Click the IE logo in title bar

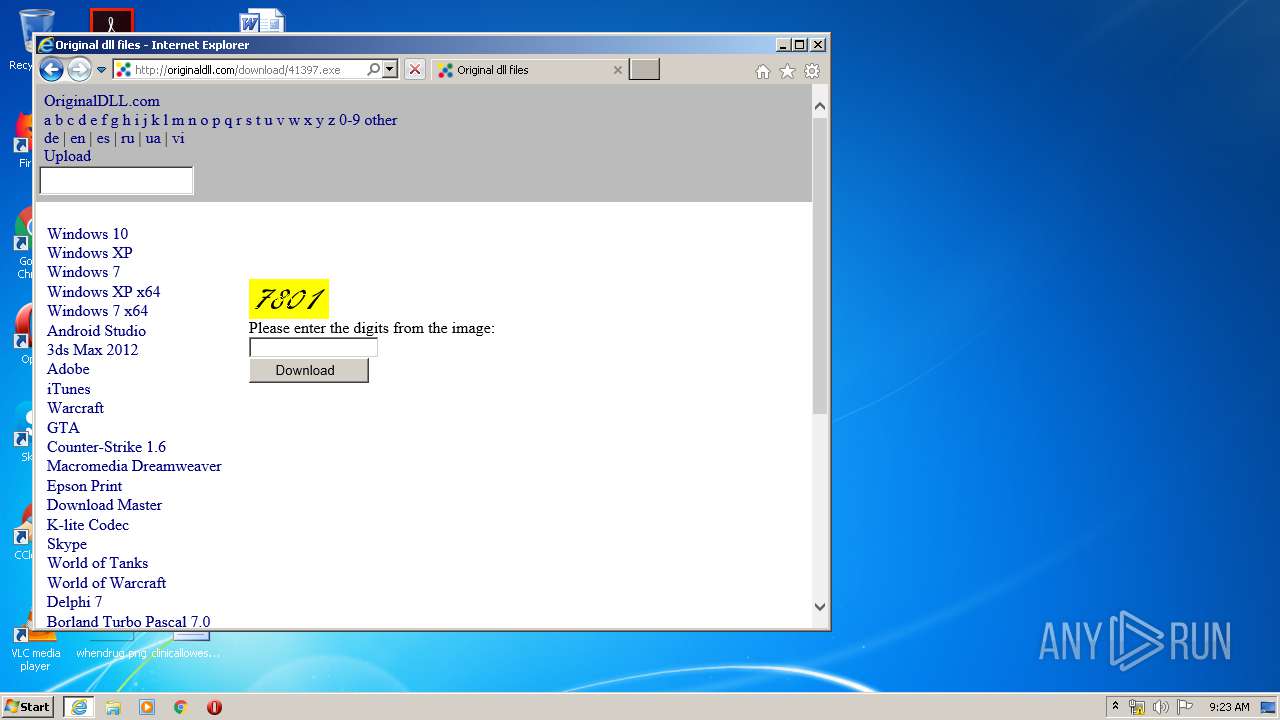(x=45, y=45)
